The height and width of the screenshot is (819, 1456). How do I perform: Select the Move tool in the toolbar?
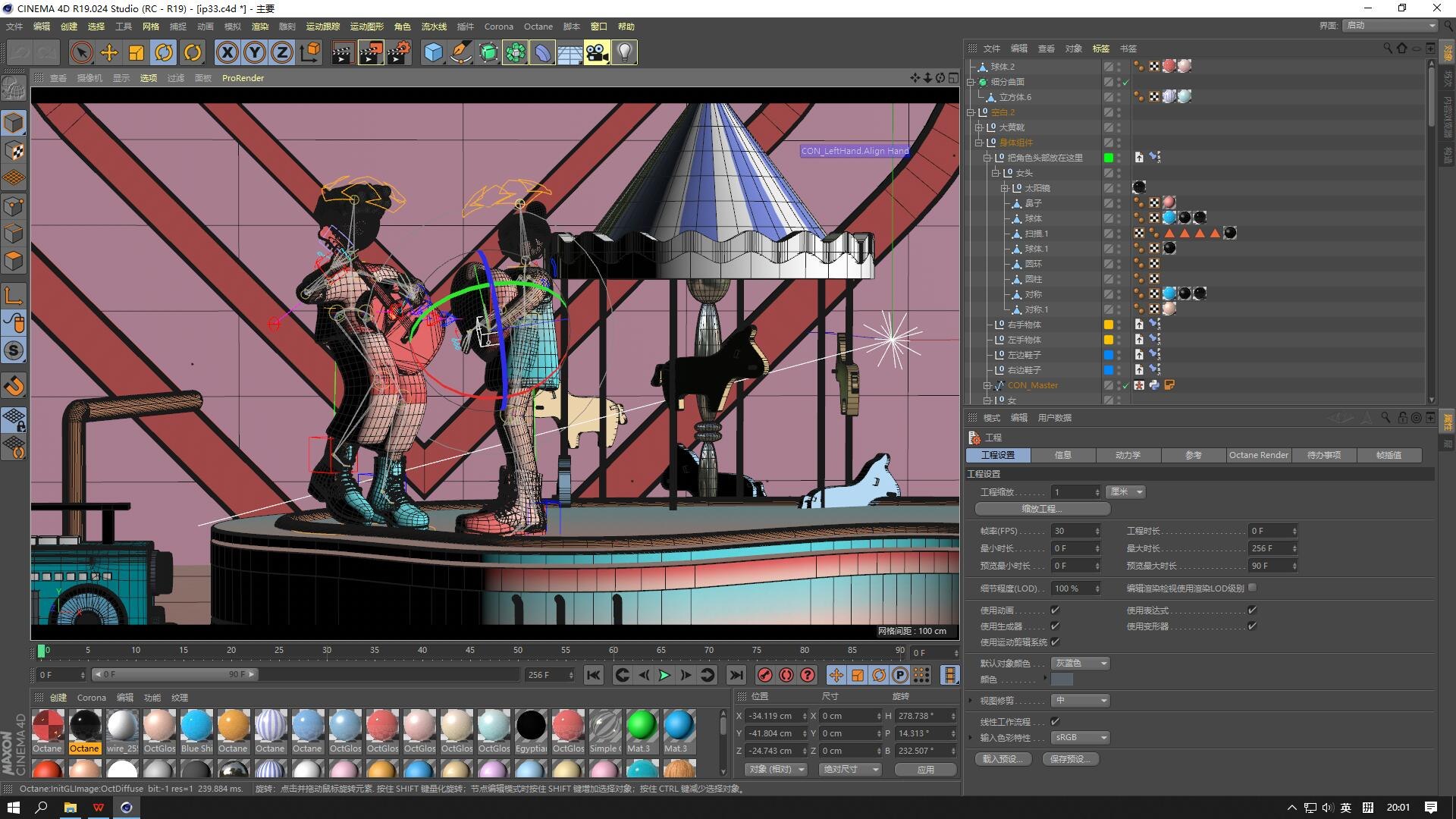[x=109, y=52]
